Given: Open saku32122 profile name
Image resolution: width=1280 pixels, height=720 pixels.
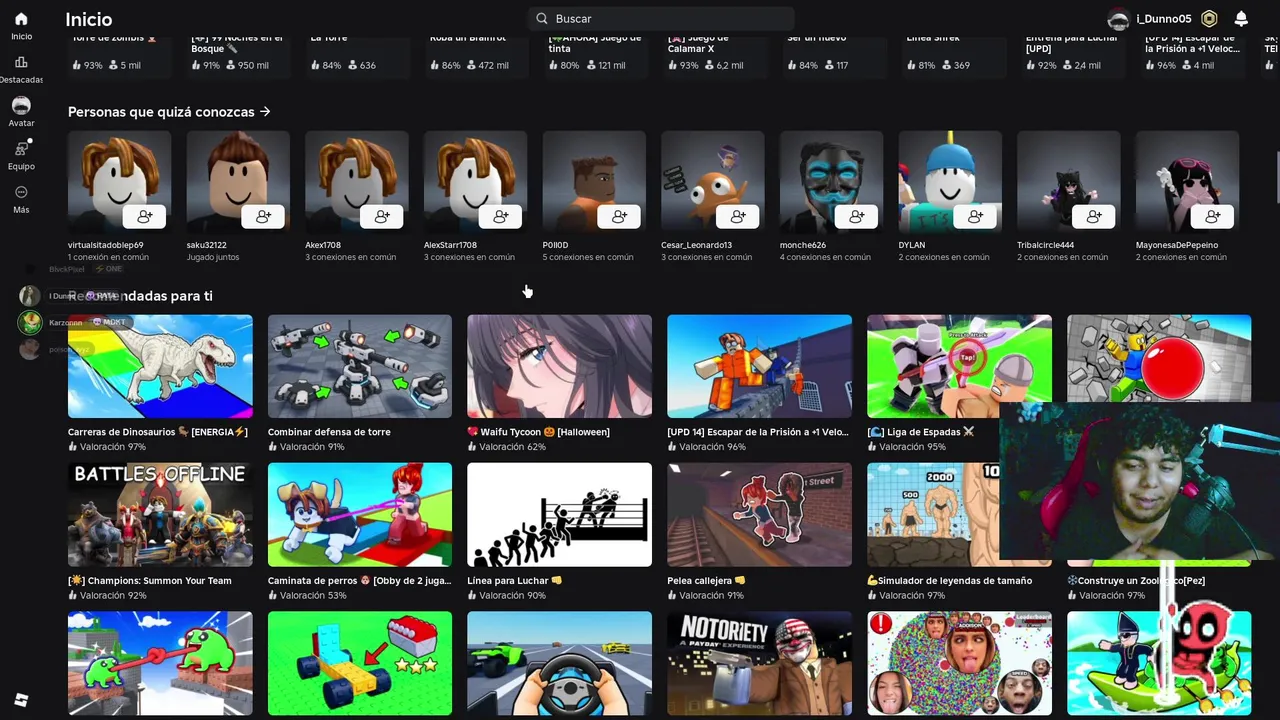Looking at the screenshot, I should tap(206, 245).
